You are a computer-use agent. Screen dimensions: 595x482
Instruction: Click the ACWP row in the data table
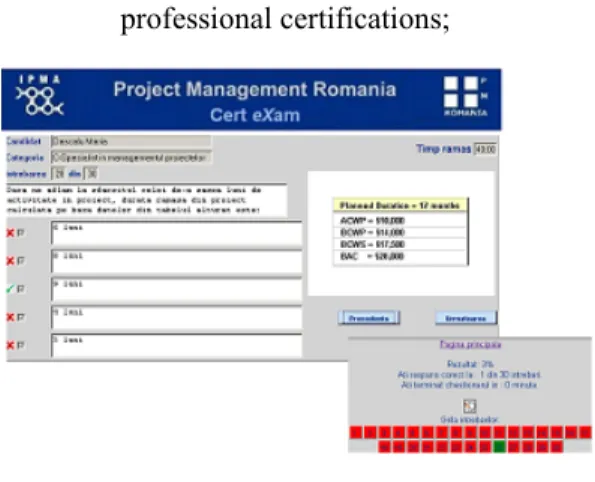(400, 221)
